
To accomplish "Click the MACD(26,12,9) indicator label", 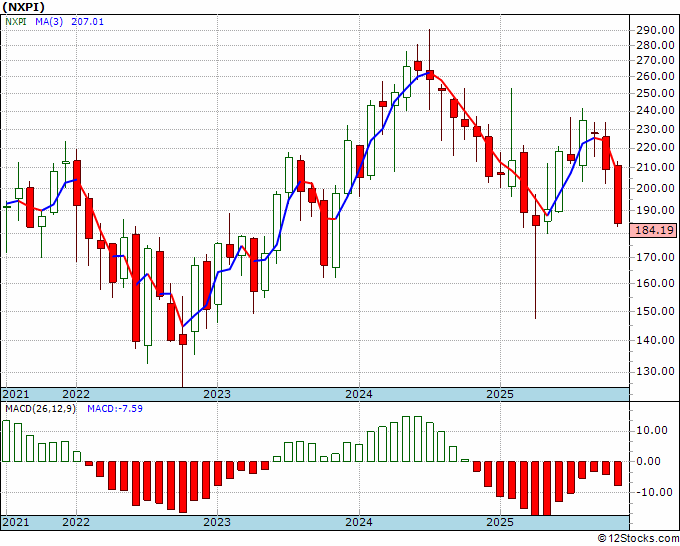I will click(x=40, y=409).
